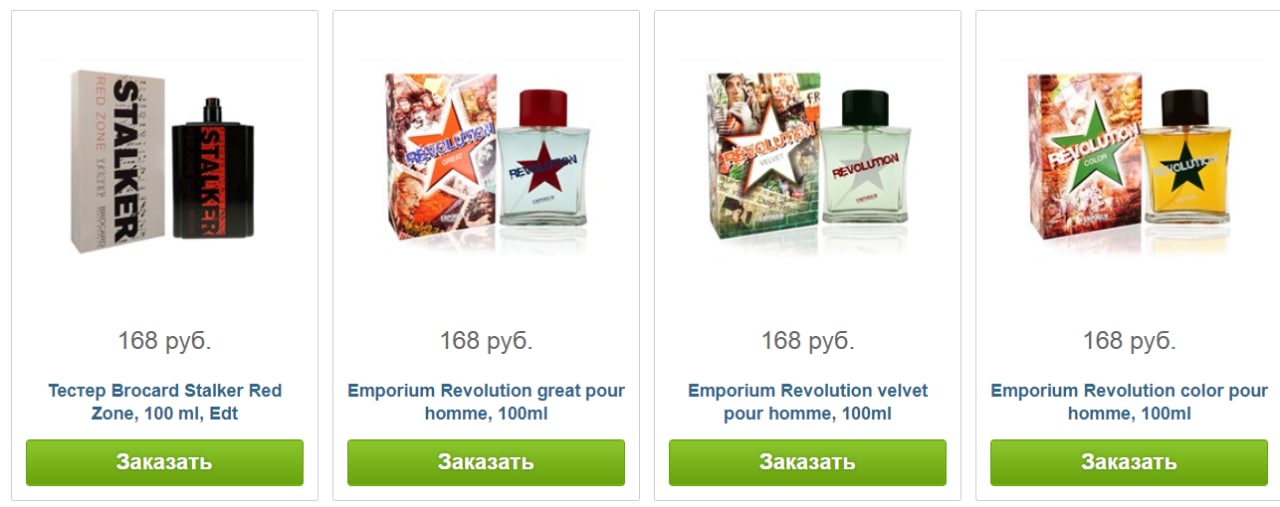Click Заказать under Revolution velvet pour homme

tap(807, 462)
